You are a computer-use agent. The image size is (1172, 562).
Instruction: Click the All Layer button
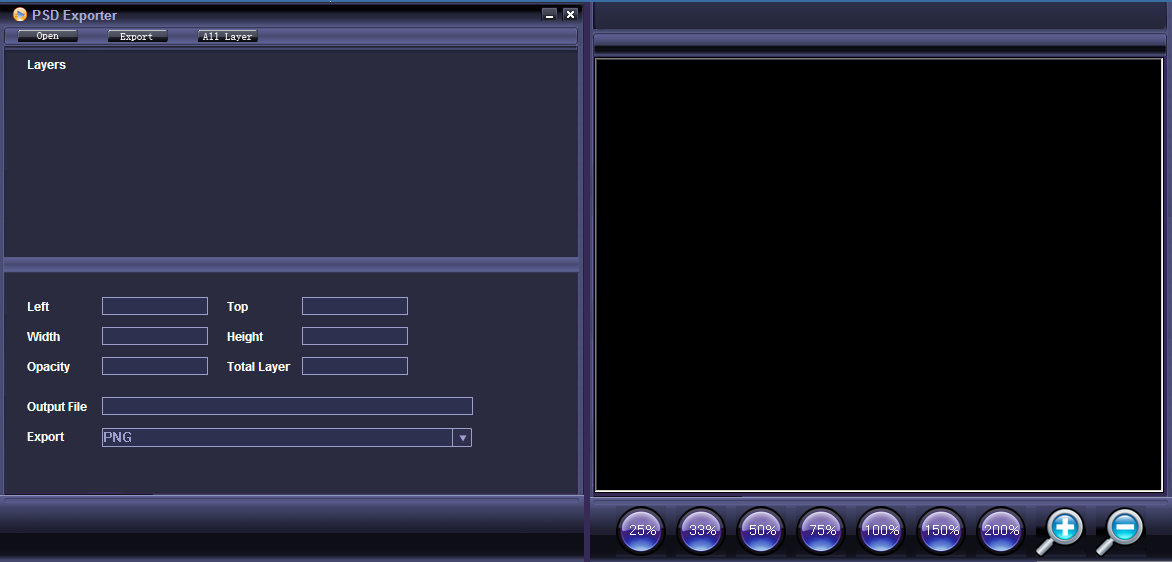pyautogui.click(x=227, y=36)
